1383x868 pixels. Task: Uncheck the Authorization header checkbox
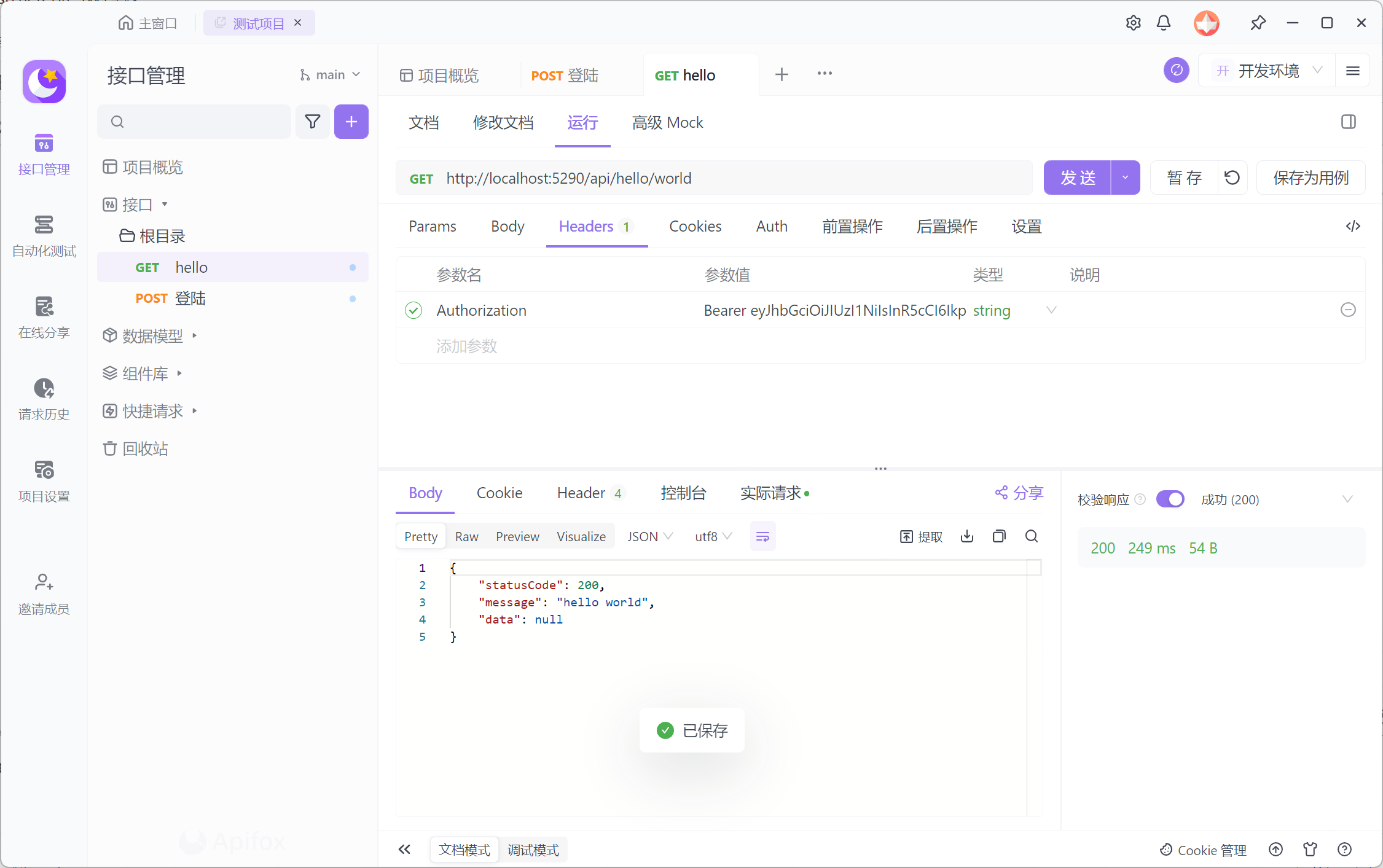413,310
